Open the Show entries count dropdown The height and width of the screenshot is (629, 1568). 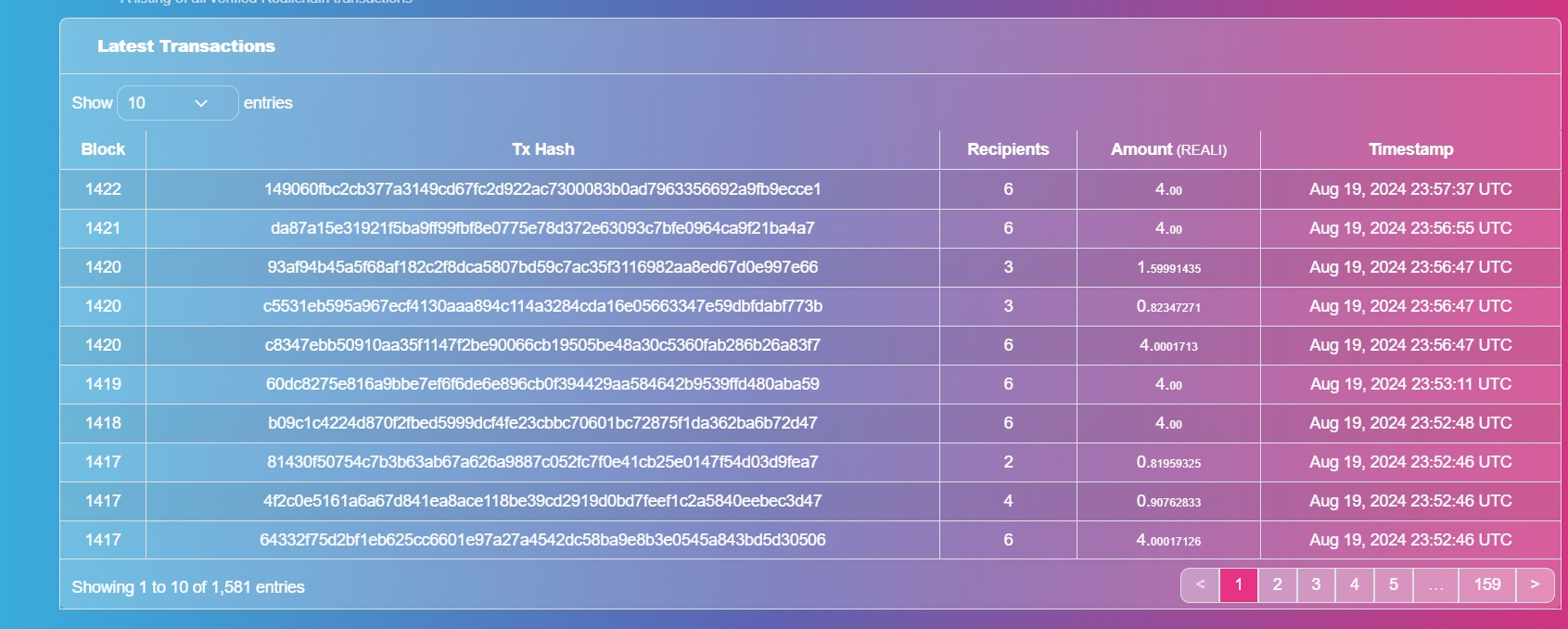click(178, 103)
